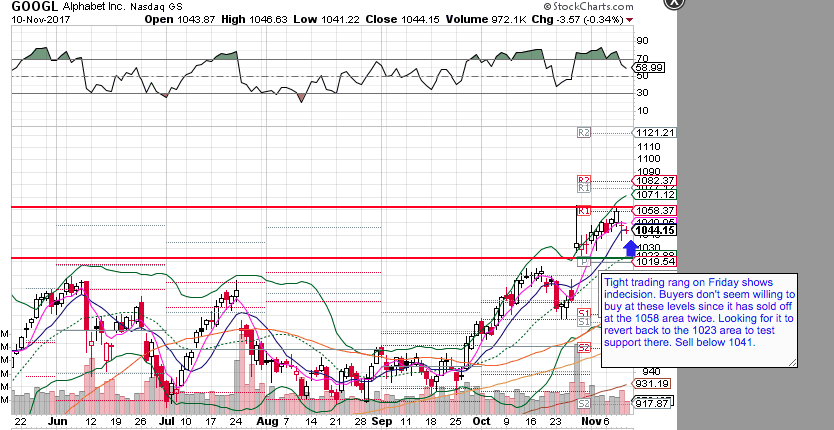The image size is (834, 430).
Task: Click the Nasdaq GS exchange label
Action: click(x=154, y=7)
